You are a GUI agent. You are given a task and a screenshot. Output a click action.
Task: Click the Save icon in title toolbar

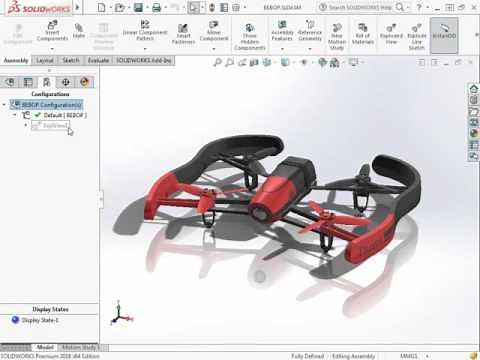tap(138, 7)
